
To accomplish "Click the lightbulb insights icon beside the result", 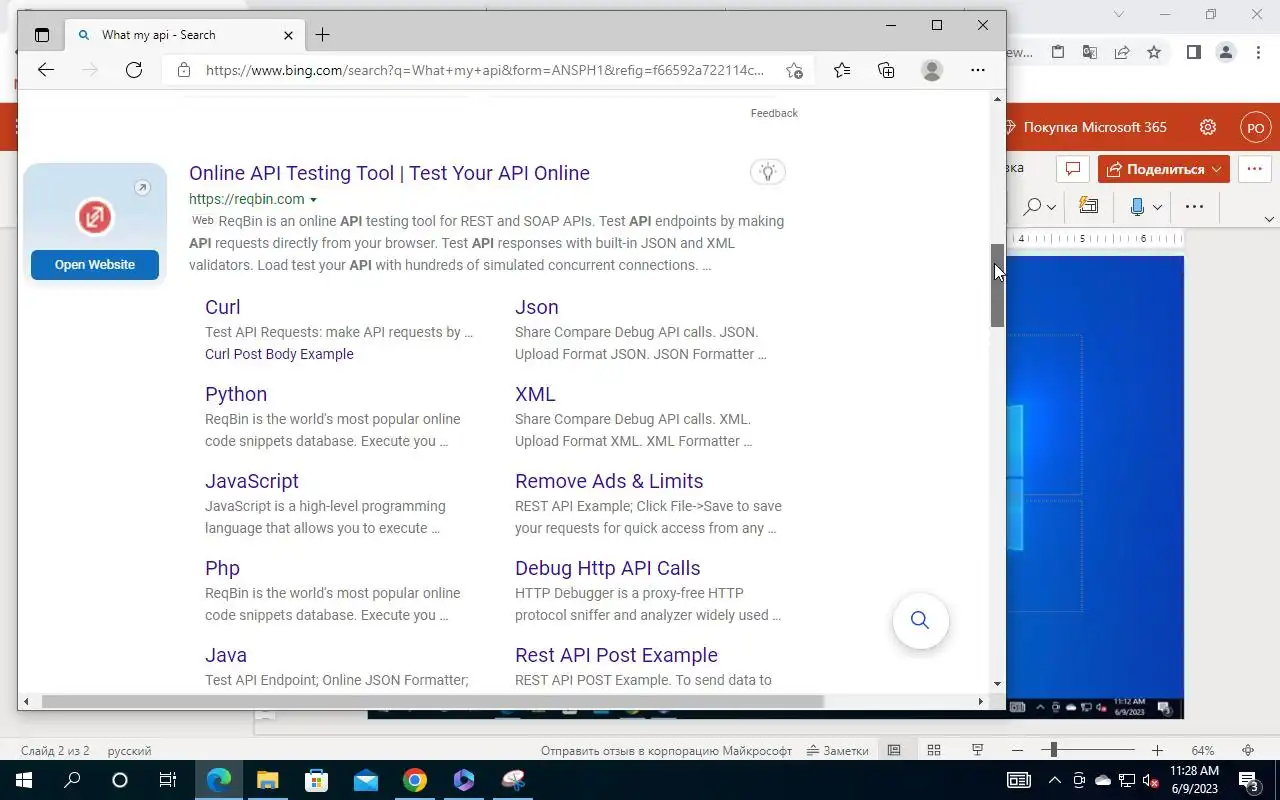I will click(767, 172).
